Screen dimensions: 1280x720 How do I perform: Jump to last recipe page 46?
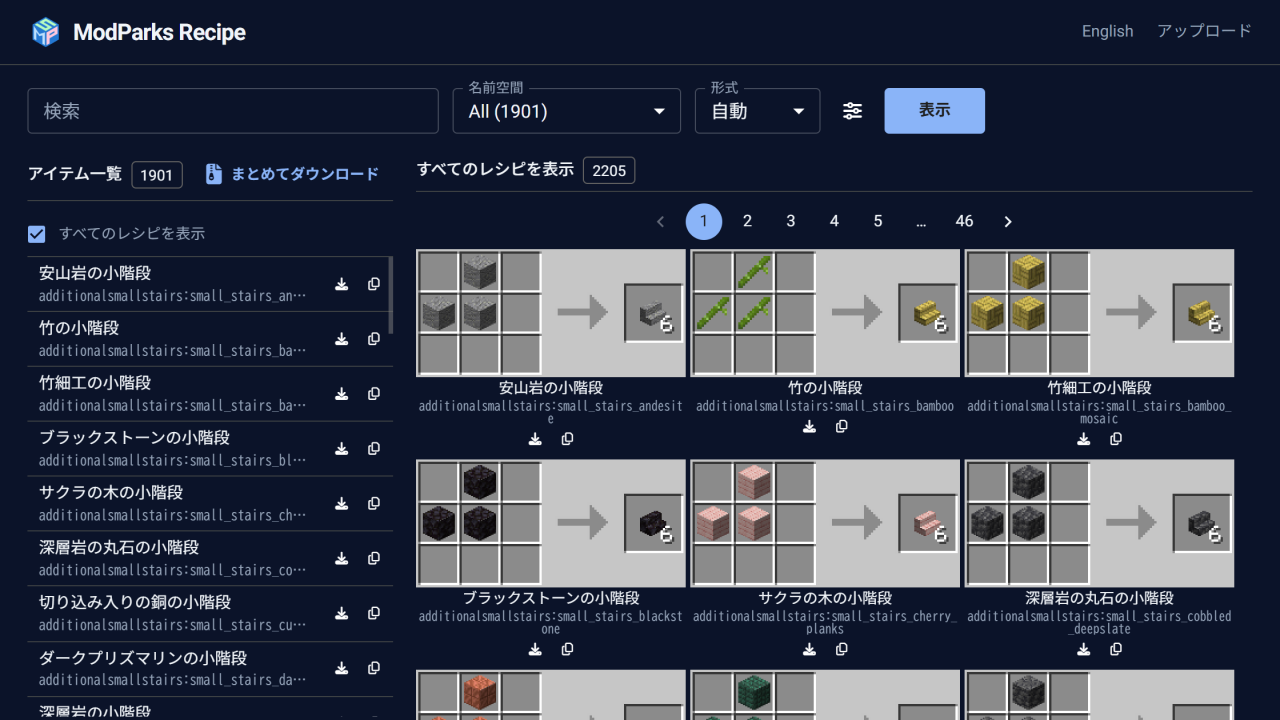964,222
